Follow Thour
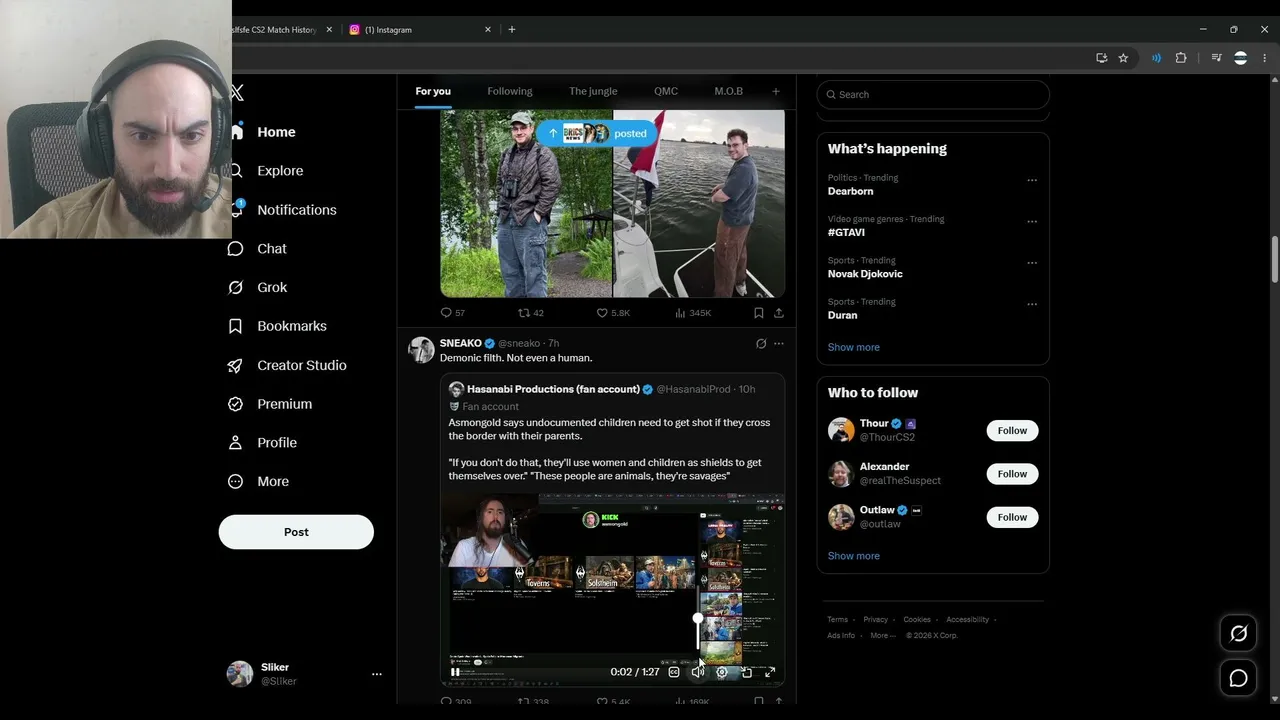Image resolution: width=1280 pixels, height=720 pixels. pos(1012,430)
